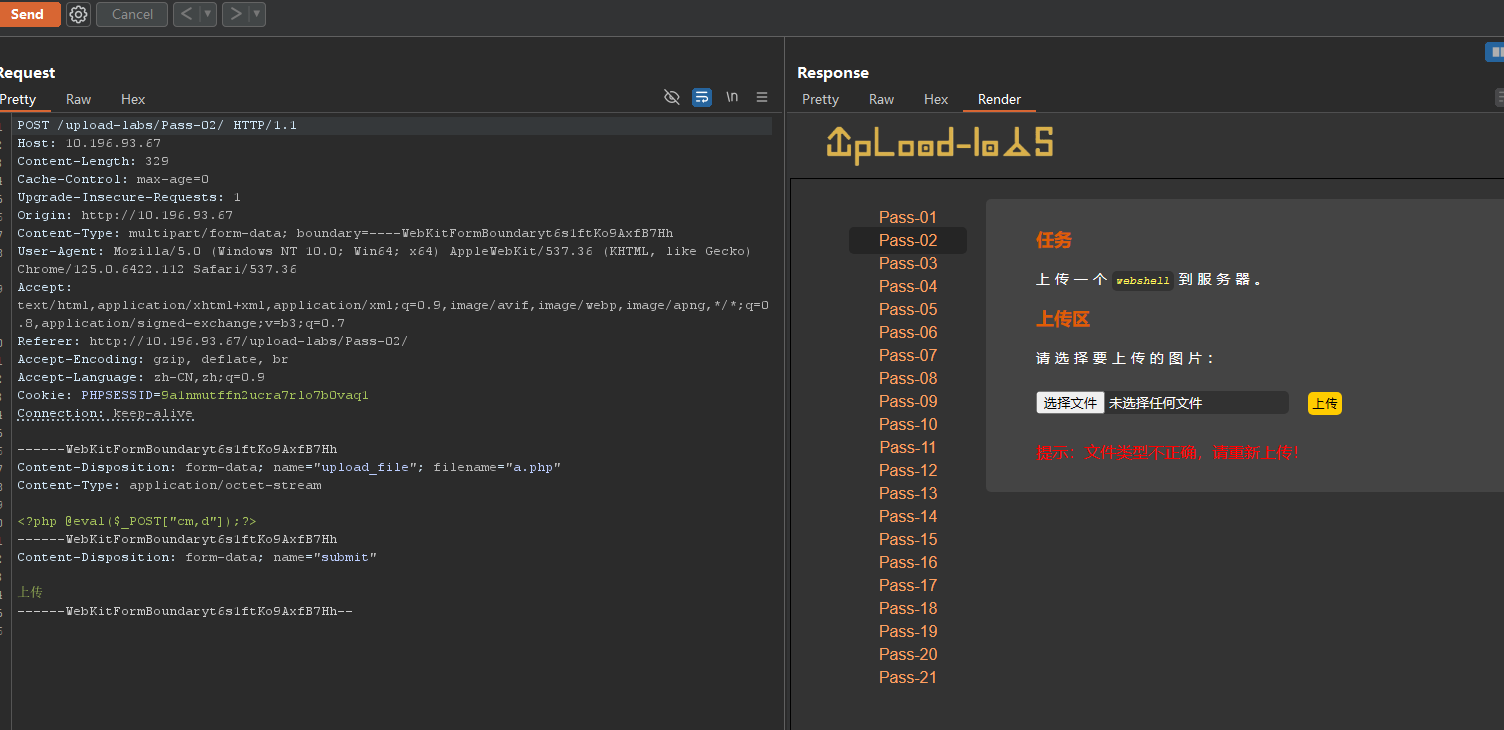
Task: Open the Pass-11 link
Action: [908, 447]
